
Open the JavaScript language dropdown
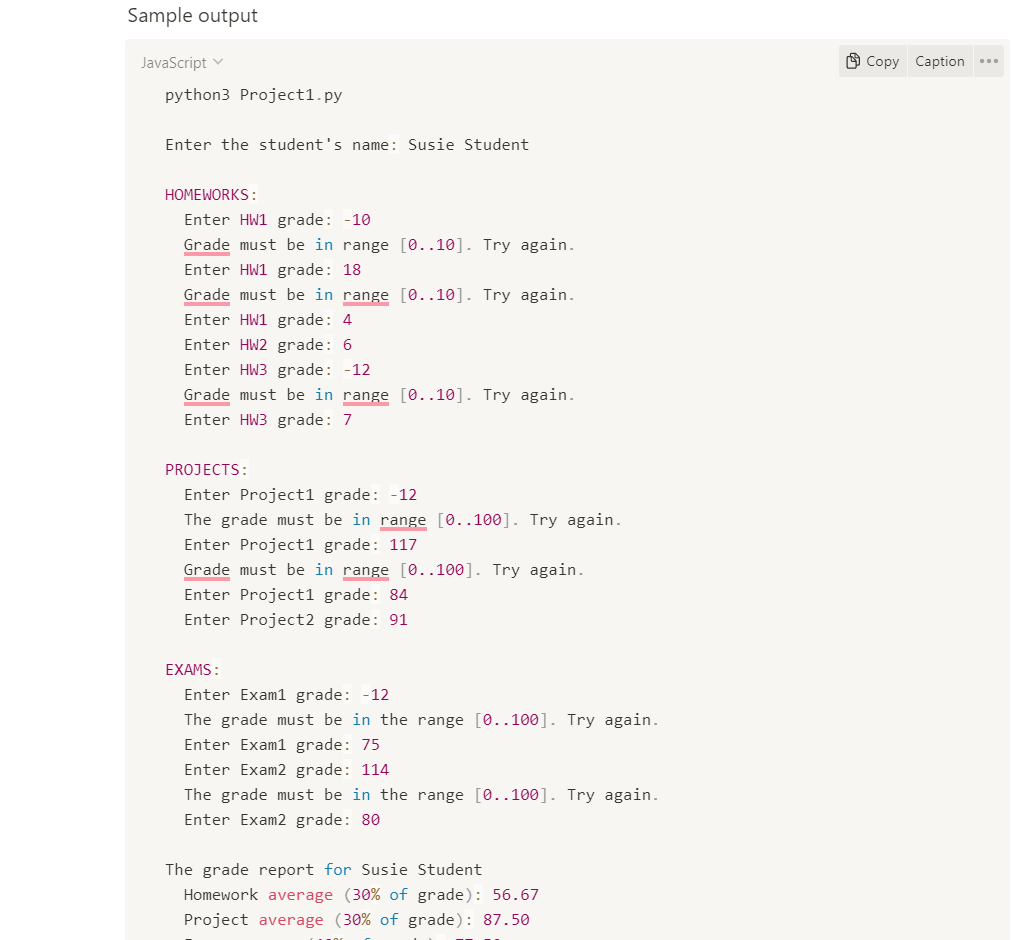182,62
